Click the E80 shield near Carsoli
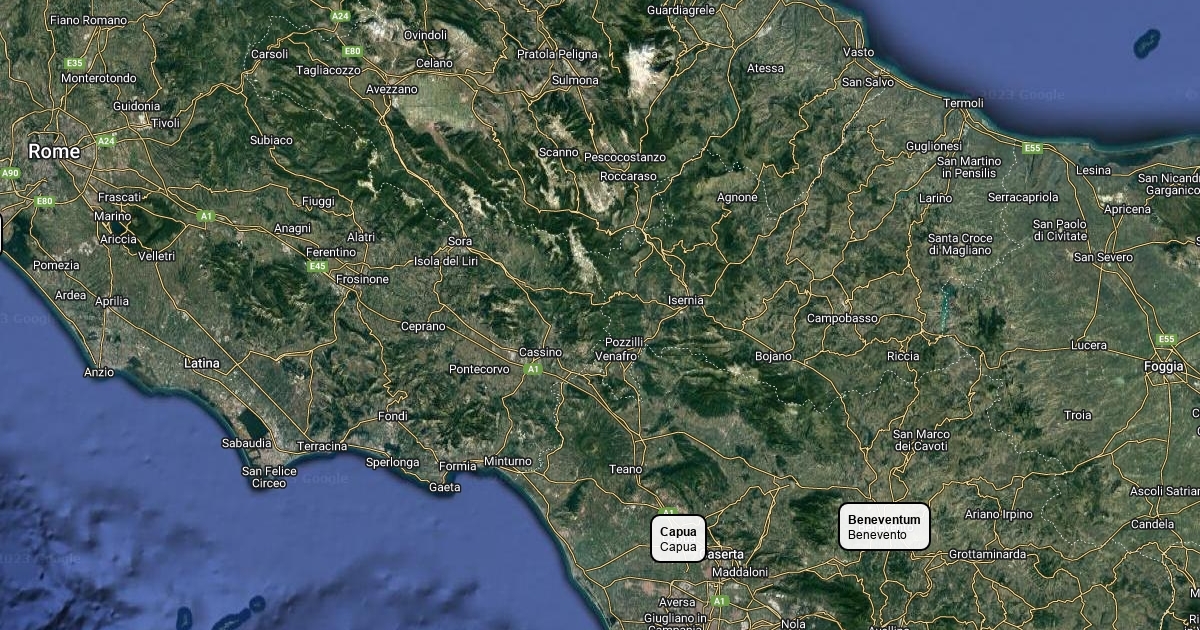Screen dimensions: 1200x630 tap(352, 51)
